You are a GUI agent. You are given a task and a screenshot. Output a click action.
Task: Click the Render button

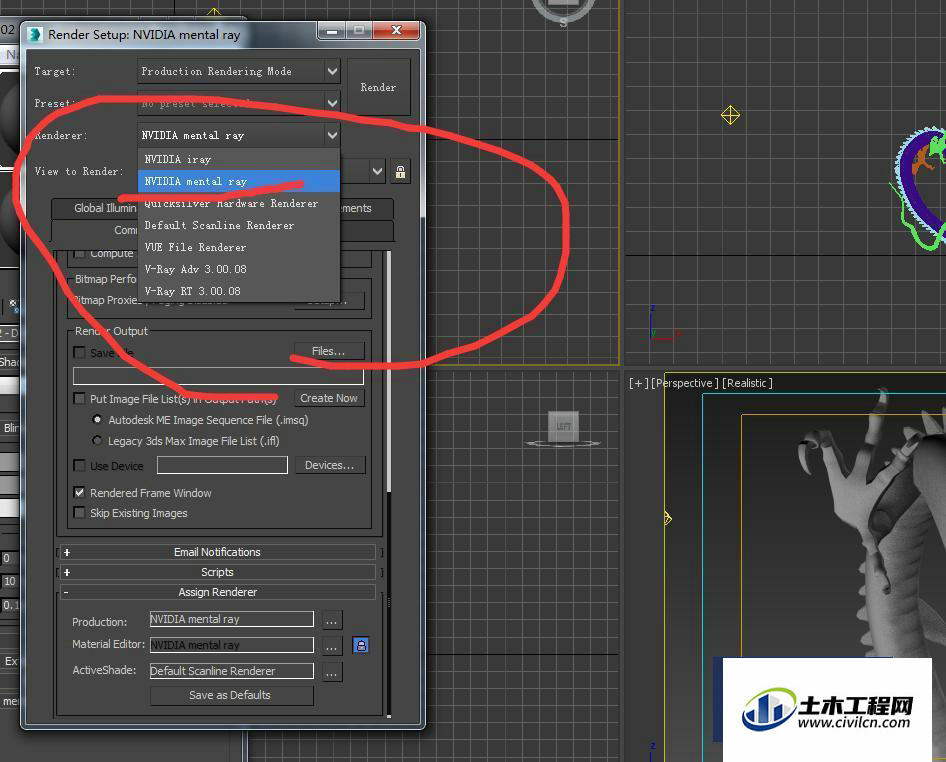pos(378,87)
